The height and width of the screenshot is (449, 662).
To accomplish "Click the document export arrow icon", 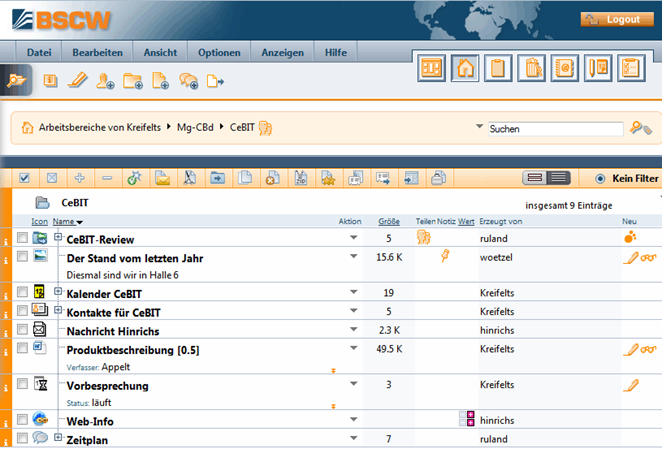I will [215, 81].
